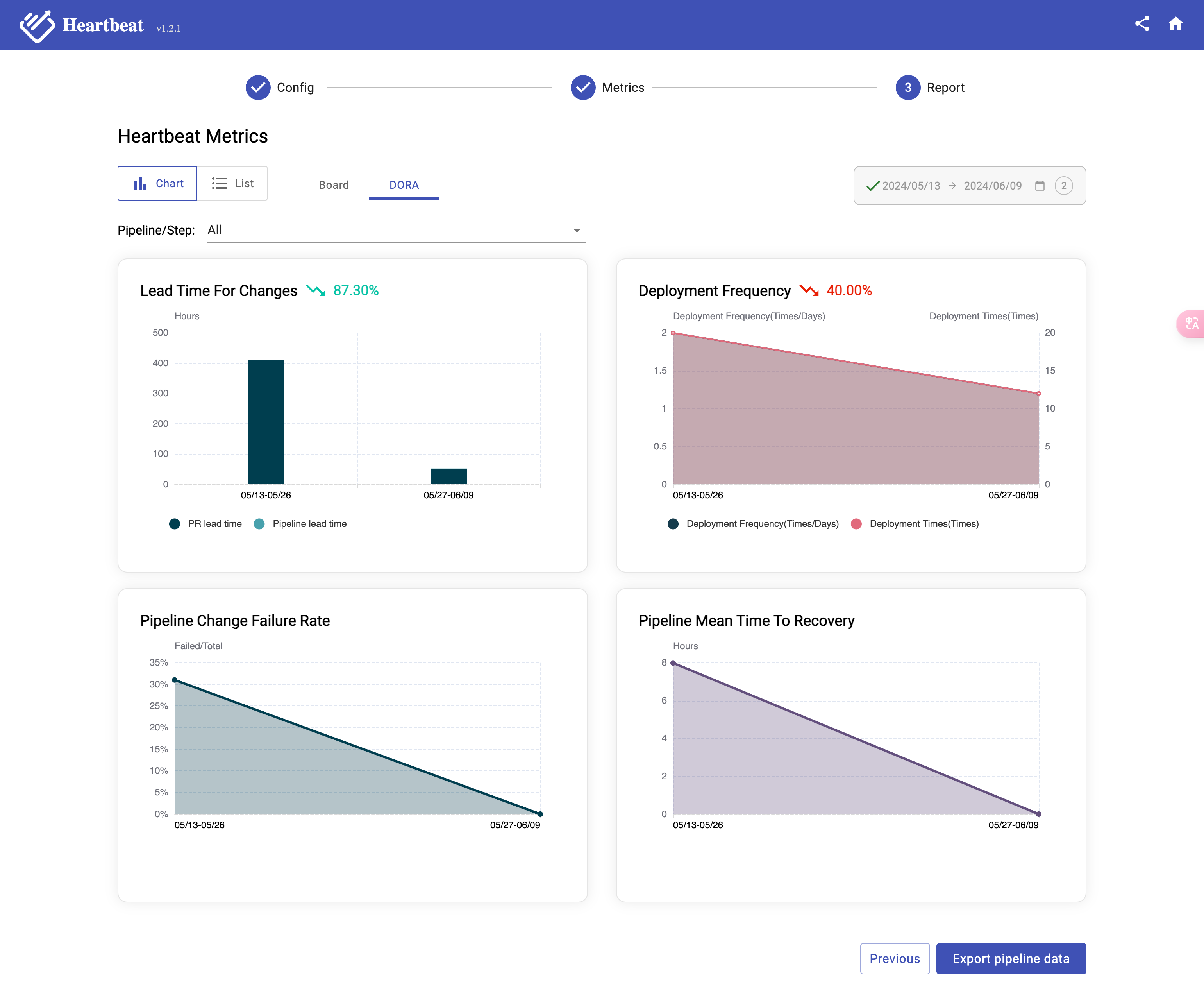The height and width of the screenshot is (999, 1204).
Task: Switch to Chart view
Action: 158,184
